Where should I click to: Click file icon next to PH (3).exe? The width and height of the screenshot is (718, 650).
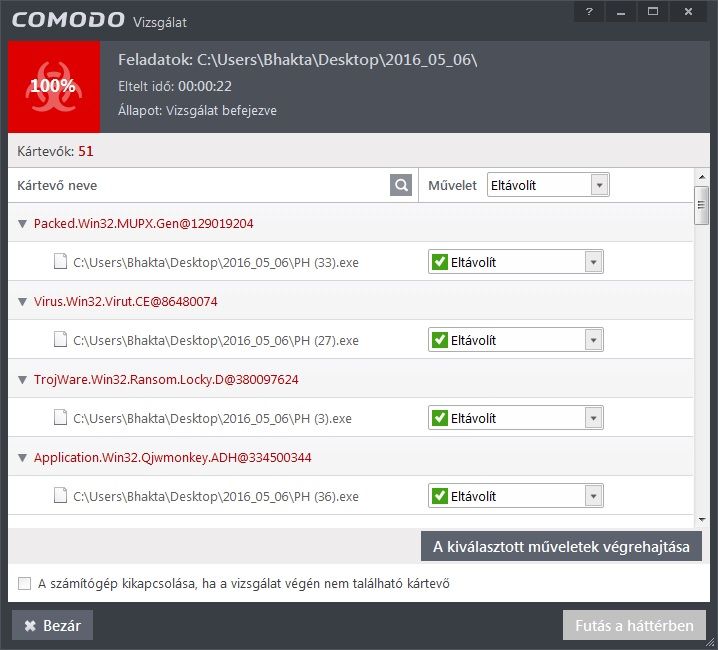coord(60,417)
